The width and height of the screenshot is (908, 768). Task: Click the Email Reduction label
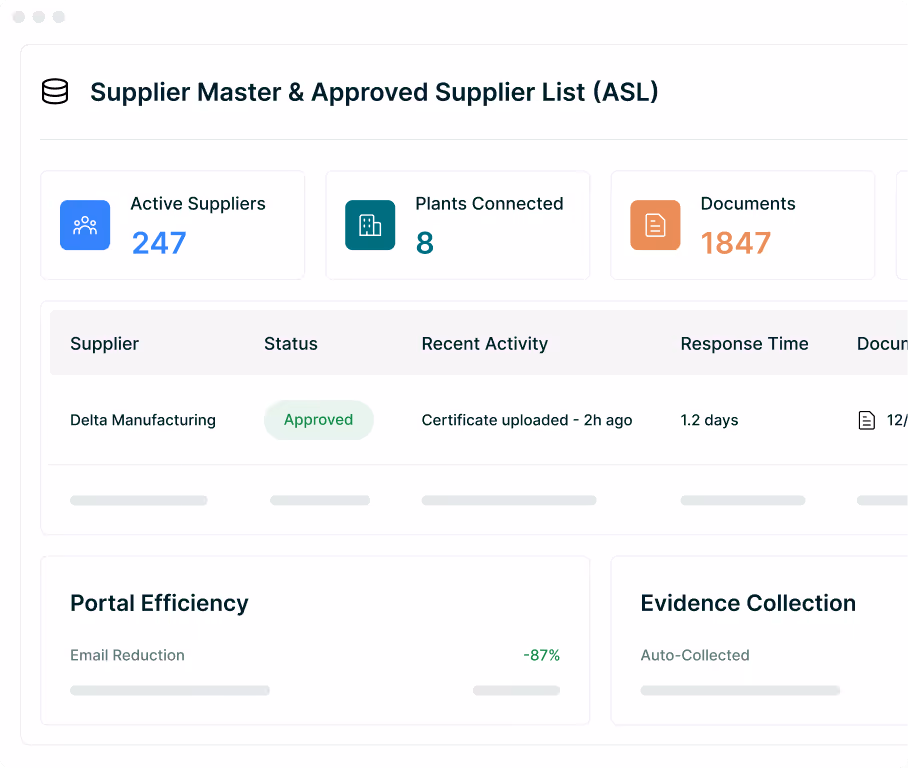tap(127, 655)
